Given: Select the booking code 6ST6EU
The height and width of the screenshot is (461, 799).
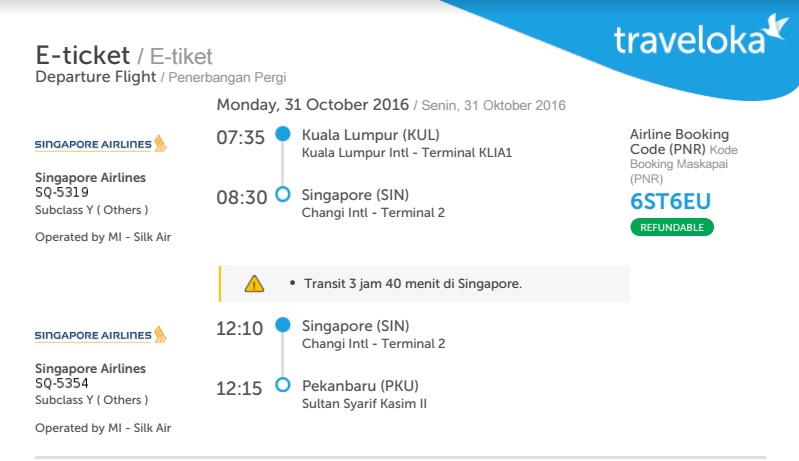Looking at the screenshot, I should [670, 202].
